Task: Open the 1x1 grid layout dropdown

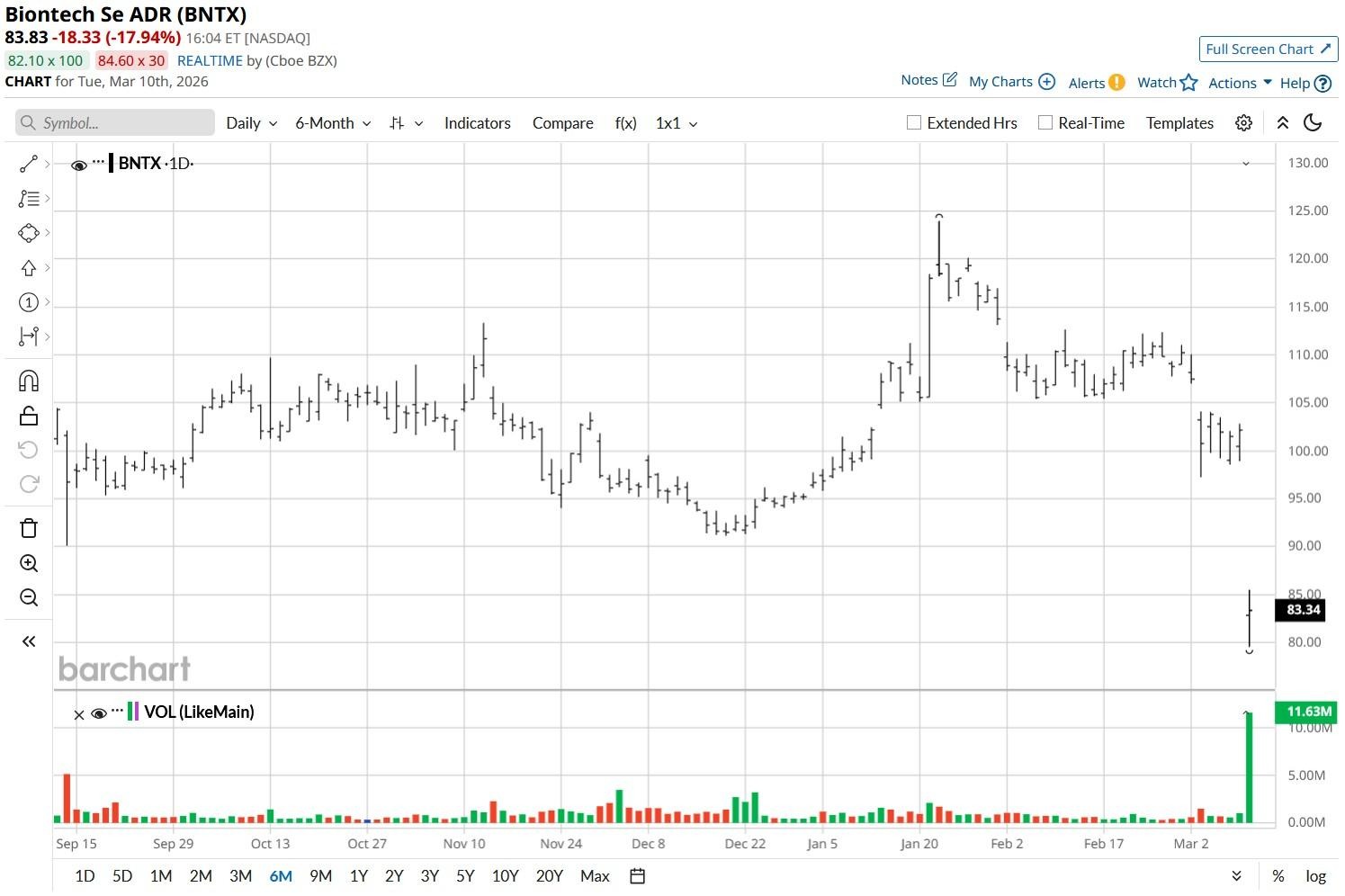Action: tap(677, 123)
